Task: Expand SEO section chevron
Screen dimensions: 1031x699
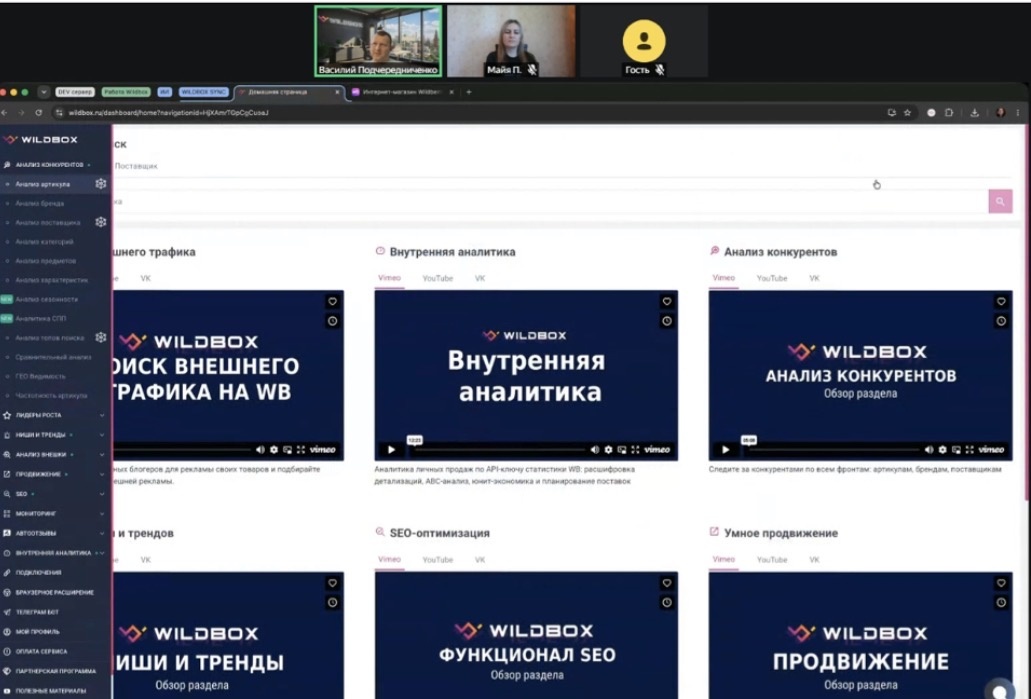Action: [102, 494]
